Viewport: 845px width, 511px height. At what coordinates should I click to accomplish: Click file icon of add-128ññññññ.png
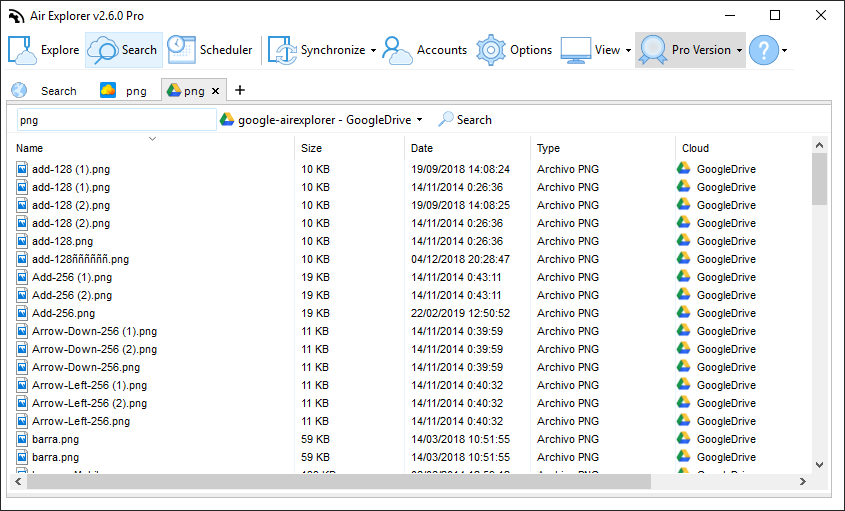click(x=22, y=259)
